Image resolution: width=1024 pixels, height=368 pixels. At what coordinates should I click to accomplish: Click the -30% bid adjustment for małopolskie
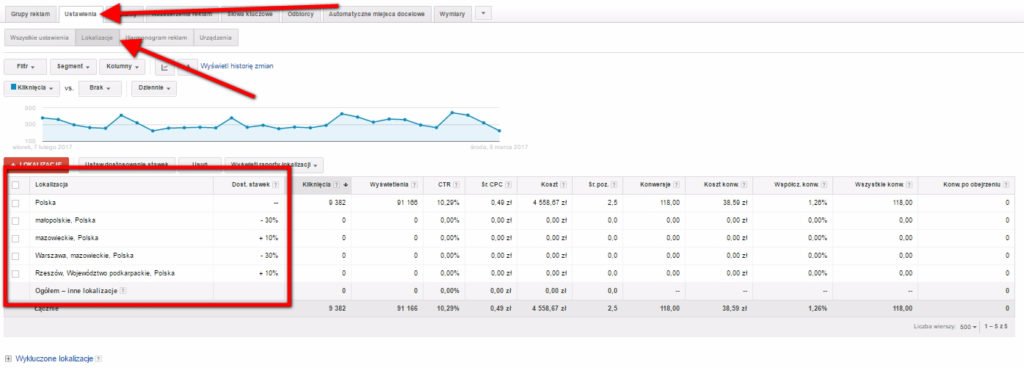269,221
